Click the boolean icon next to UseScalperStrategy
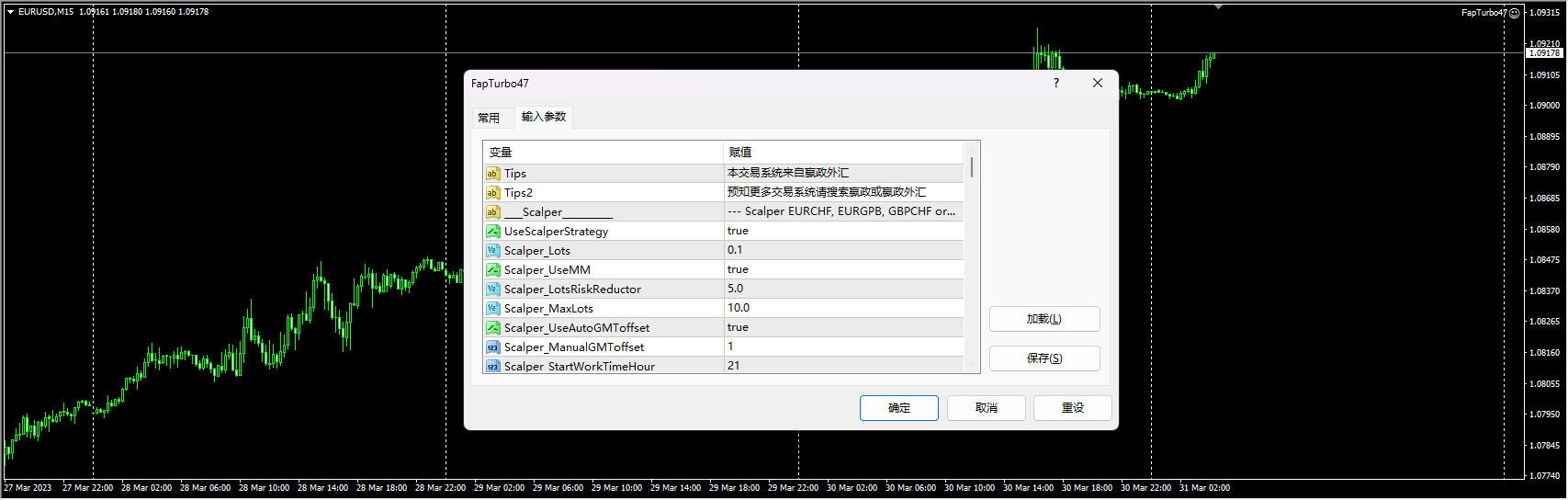1568x500 pixels. click(493, 232)
